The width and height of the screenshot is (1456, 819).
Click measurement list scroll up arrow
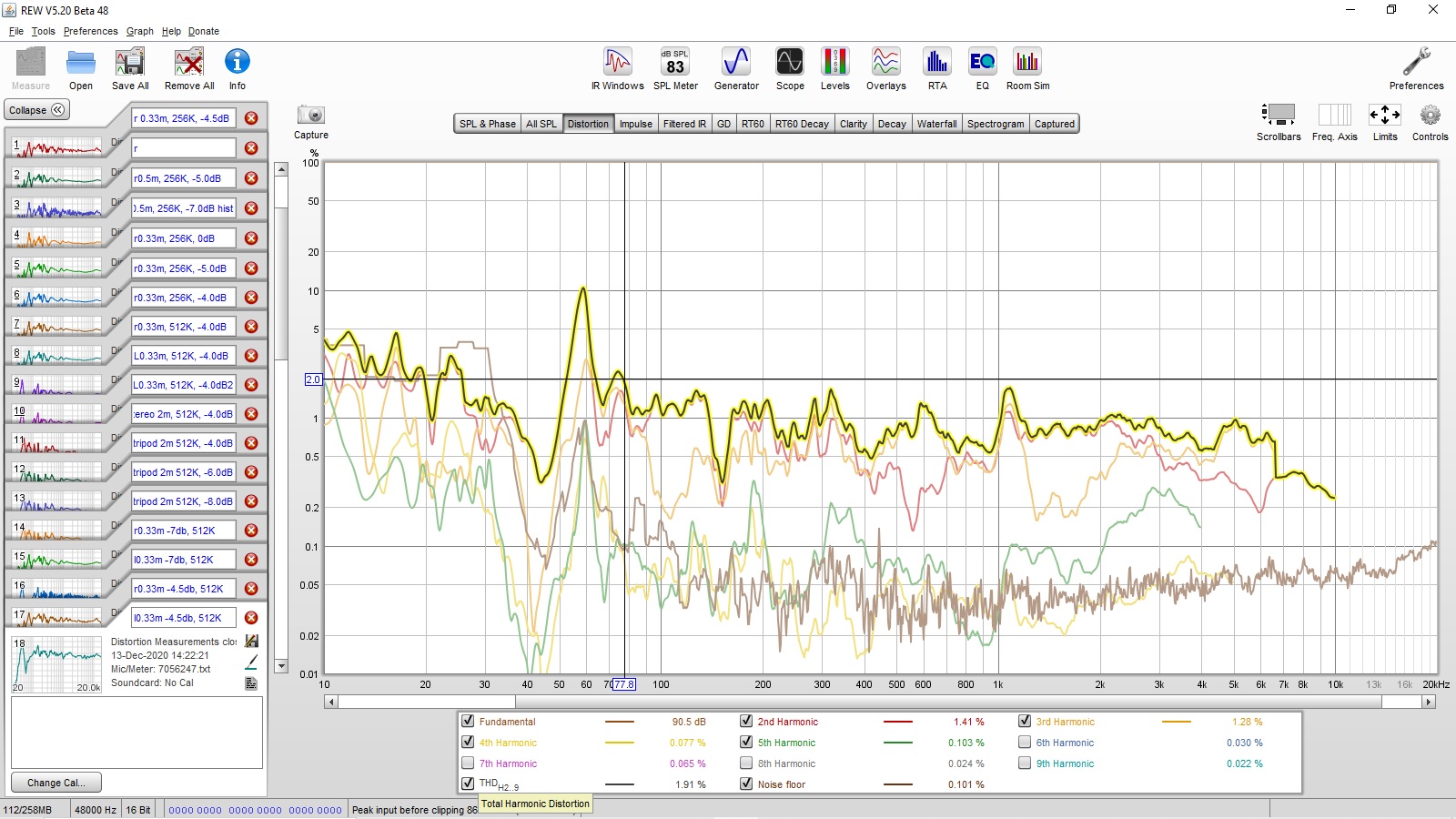(x=281, y=169)
